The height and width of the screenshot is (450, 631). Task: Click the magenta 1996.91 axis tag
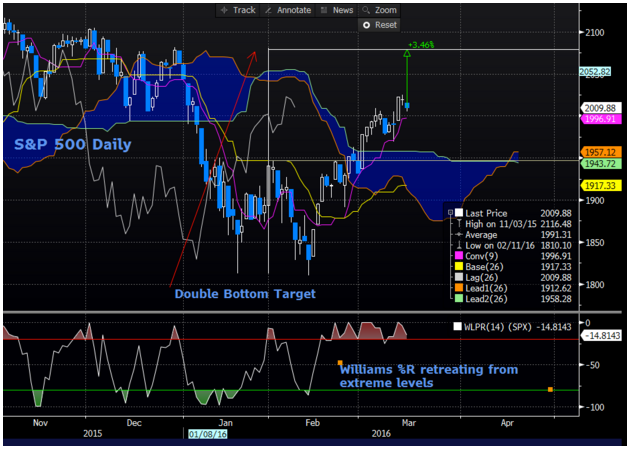[600, 119]
